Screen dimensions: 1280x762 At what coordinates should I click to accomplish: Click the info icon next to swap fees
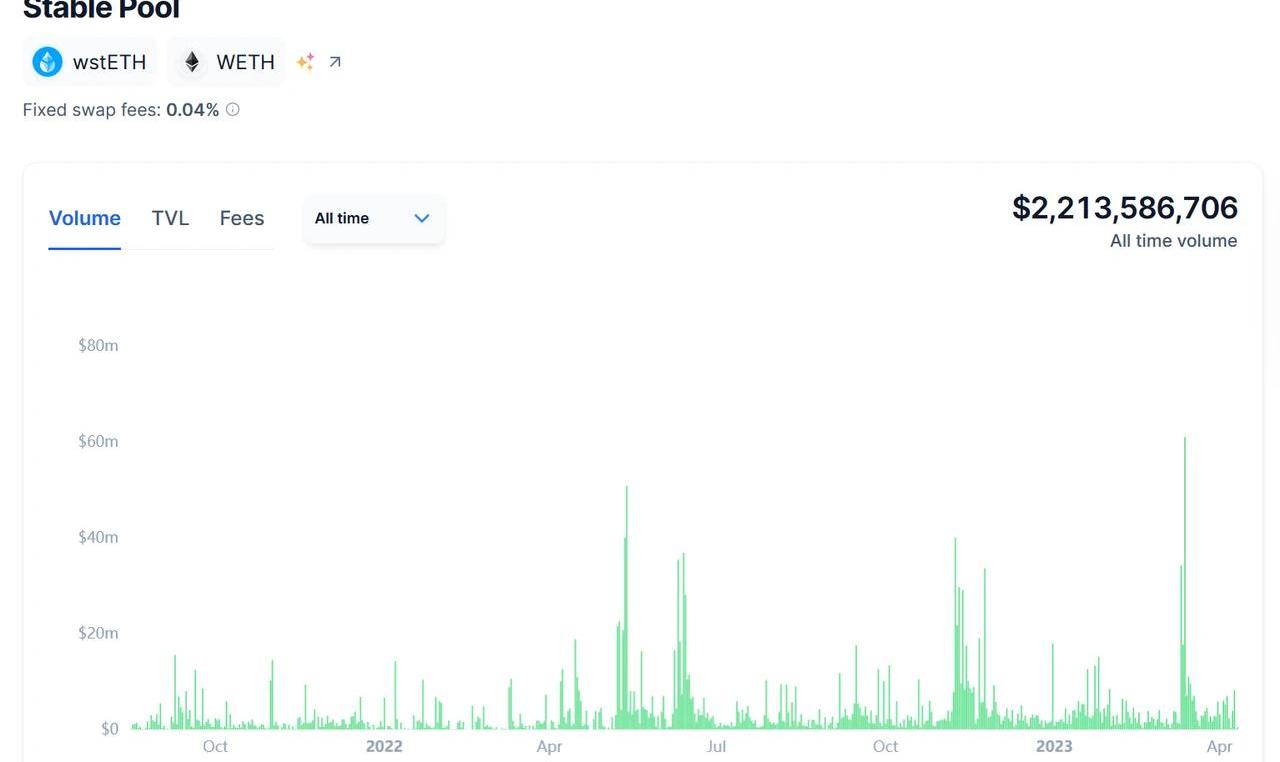(233, 110)
